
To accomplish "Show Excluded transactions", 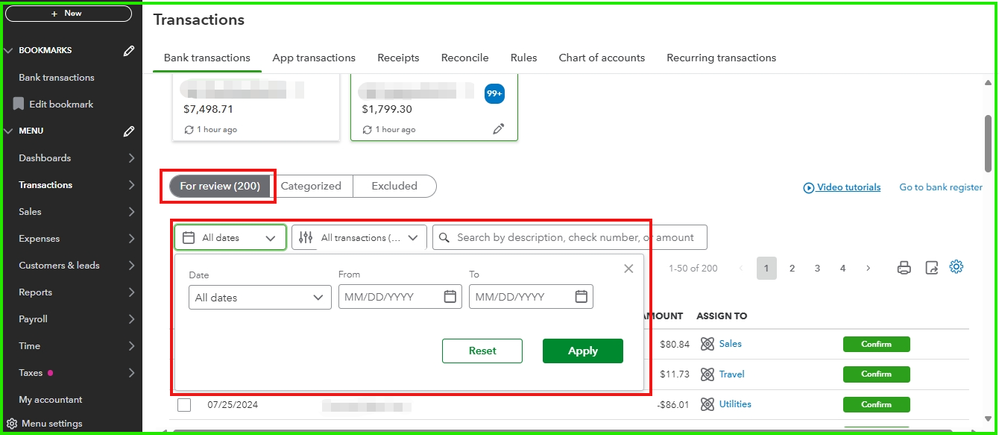I will pos(394,187).
